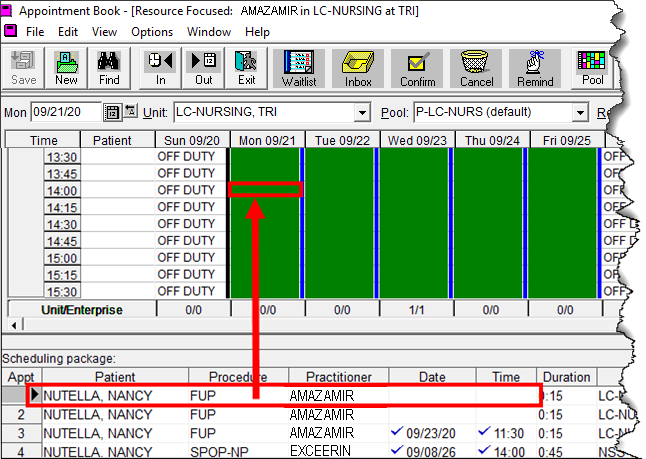Expand the Pool dropdown P-LC-NURS
646x459 pixels.
pos(580,112)
